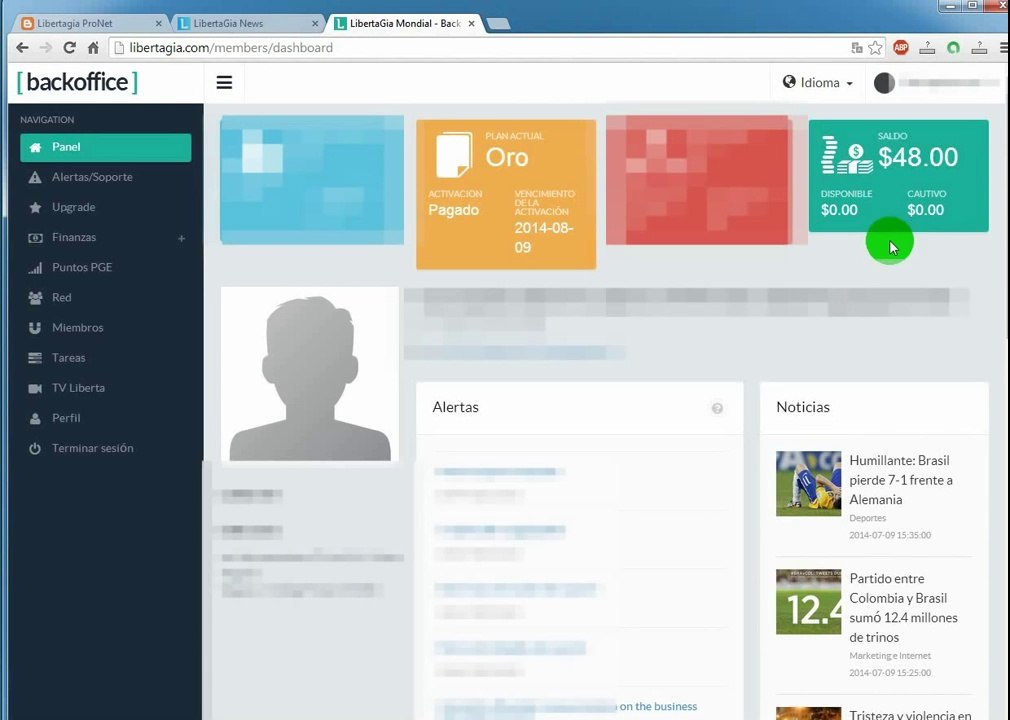Click the Saldo $48.00 balance card
The height and width of the screenshot is (720, 1010).
(x=899, y=175)
